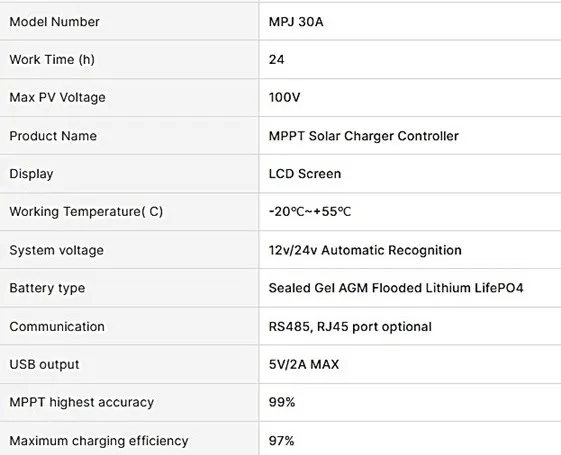Select RS485, RJ45 port optional text
The image size is (561, 455).
click(x=350, y=327)
